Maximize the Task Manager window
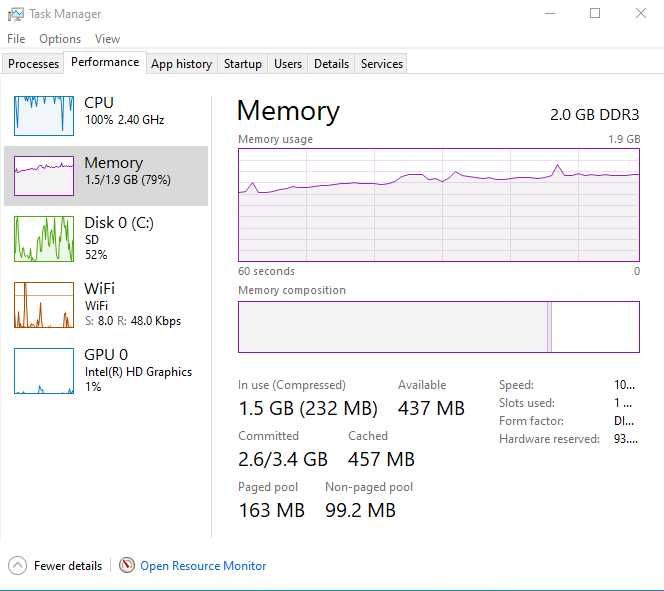This screenshot has width=664, height=591. 595,14
